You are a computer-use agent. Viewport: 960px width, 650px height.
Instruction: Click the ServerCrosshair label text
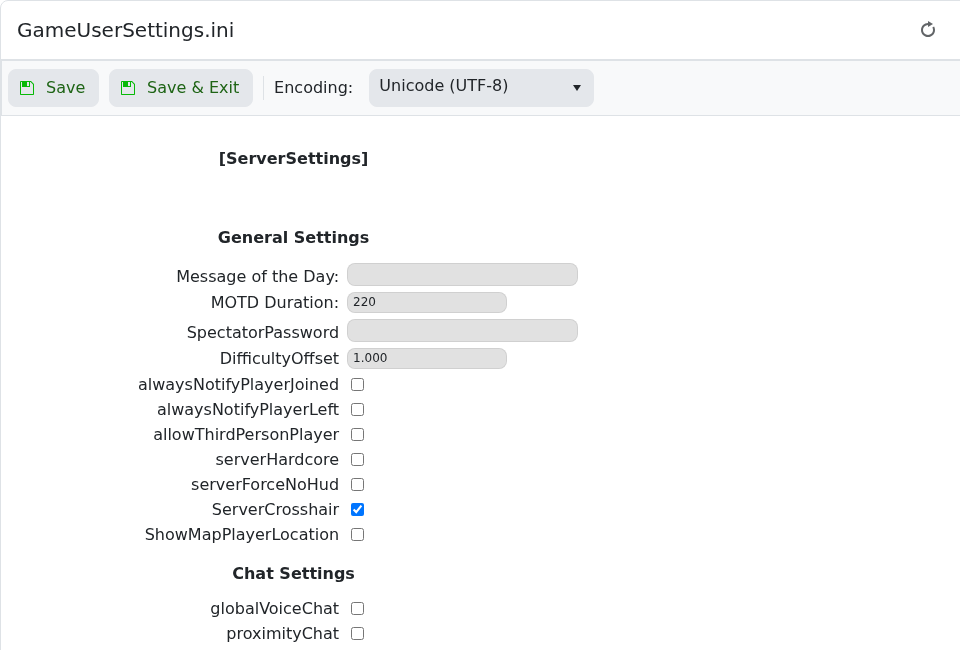point(275,509)
